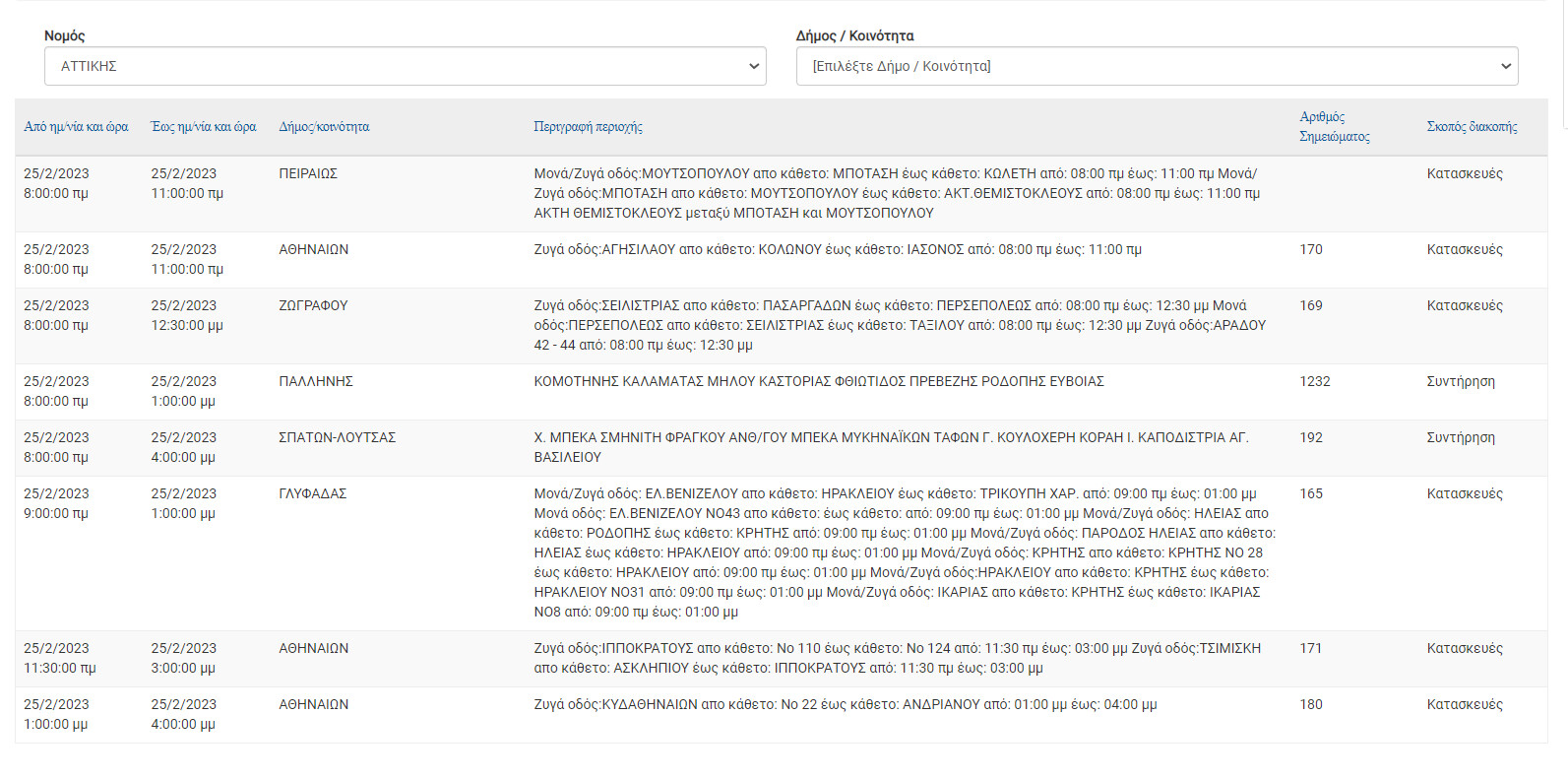Click notice number 171
Viewport: 1568px width, 779px height.
click(1311, 648)
